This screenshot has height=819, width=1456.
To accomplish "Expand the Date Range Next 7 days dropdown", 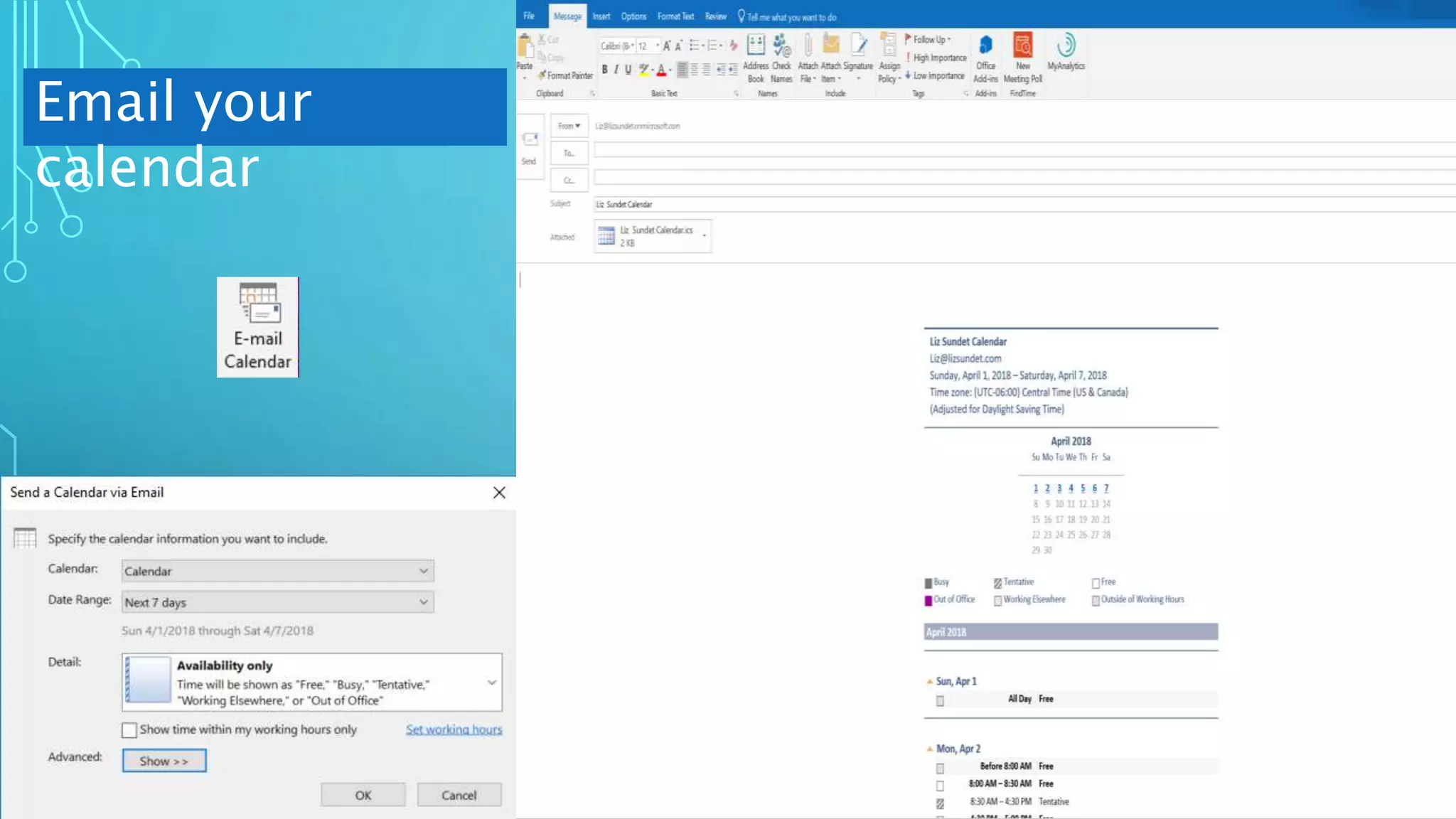I will coord(277,602).
